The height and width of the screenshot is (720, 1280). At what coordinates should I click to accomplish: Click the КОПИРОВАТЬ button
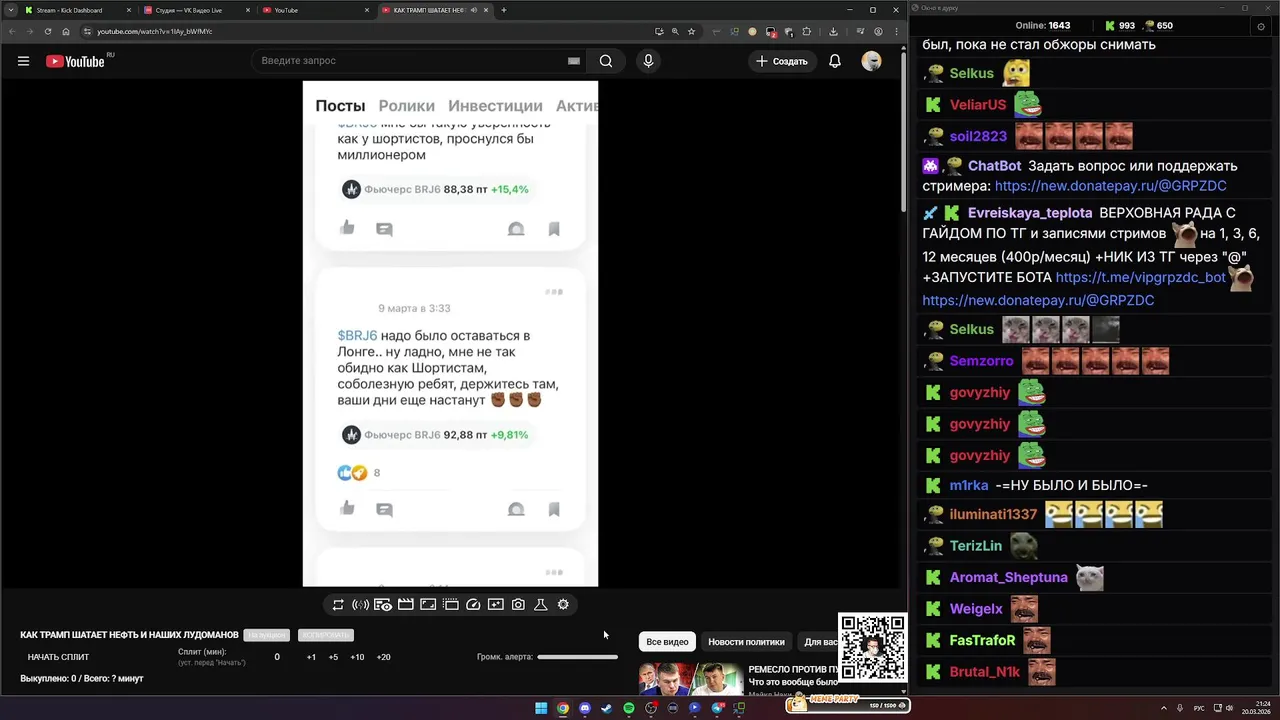pos(326,635)
